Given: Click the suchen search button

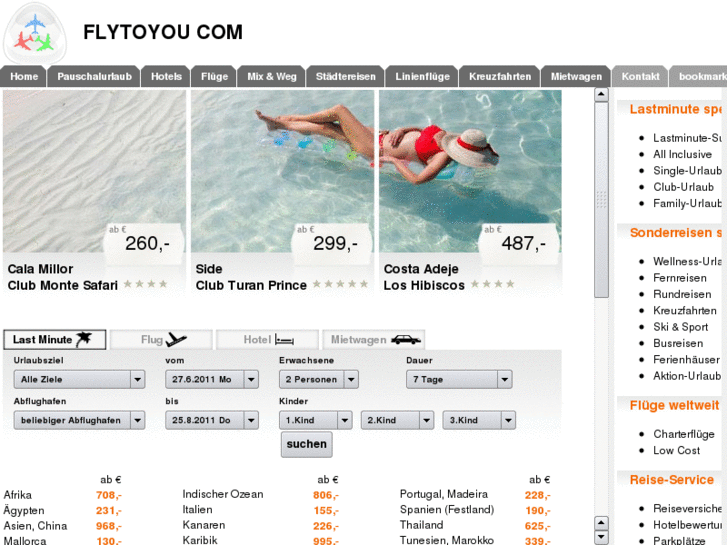Looking at the screenshot, I should [x=306, y=444].
